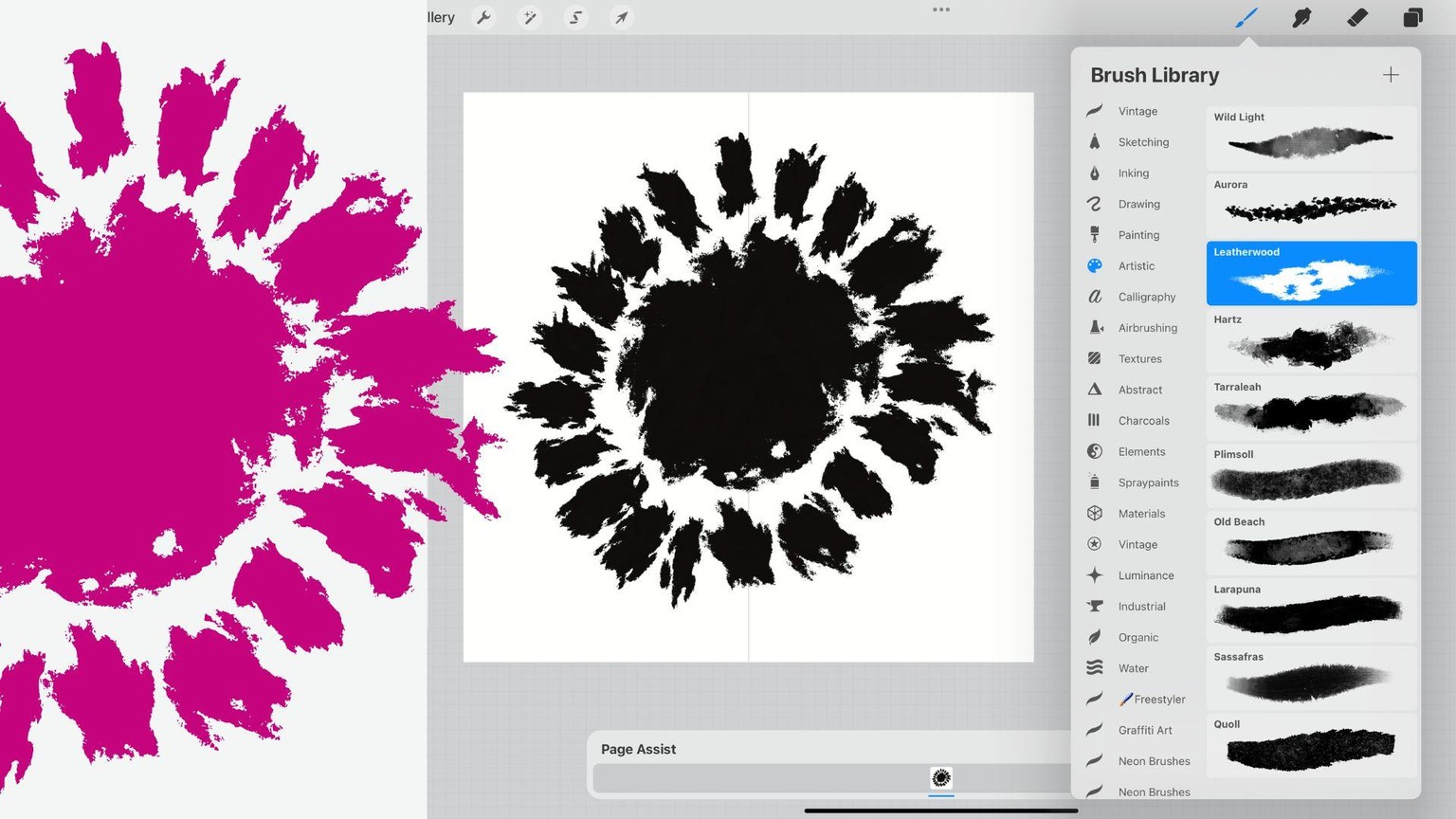Choose the Old Beach brush
The height and width of the screenshot is (819, 1456).
point(1312,542)
